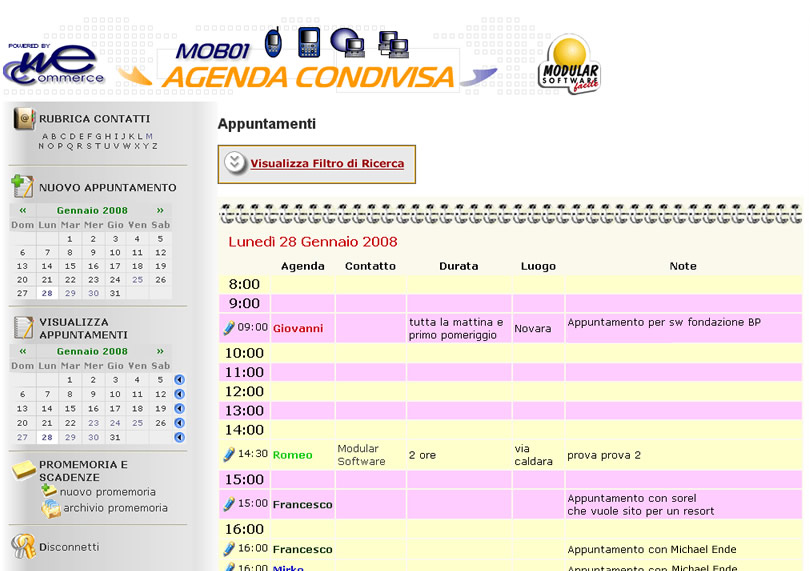
Task: Click the Modular Software logo
Action: [x=569, y=65]
